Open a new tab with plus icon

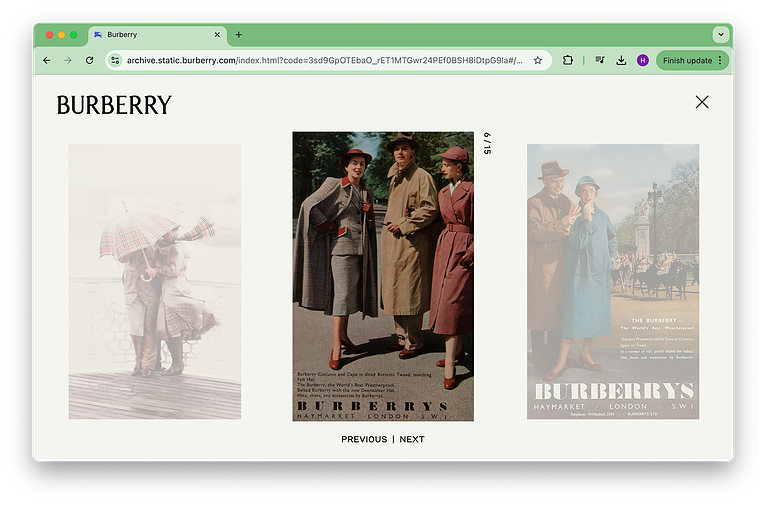click(x=239, y=35)
